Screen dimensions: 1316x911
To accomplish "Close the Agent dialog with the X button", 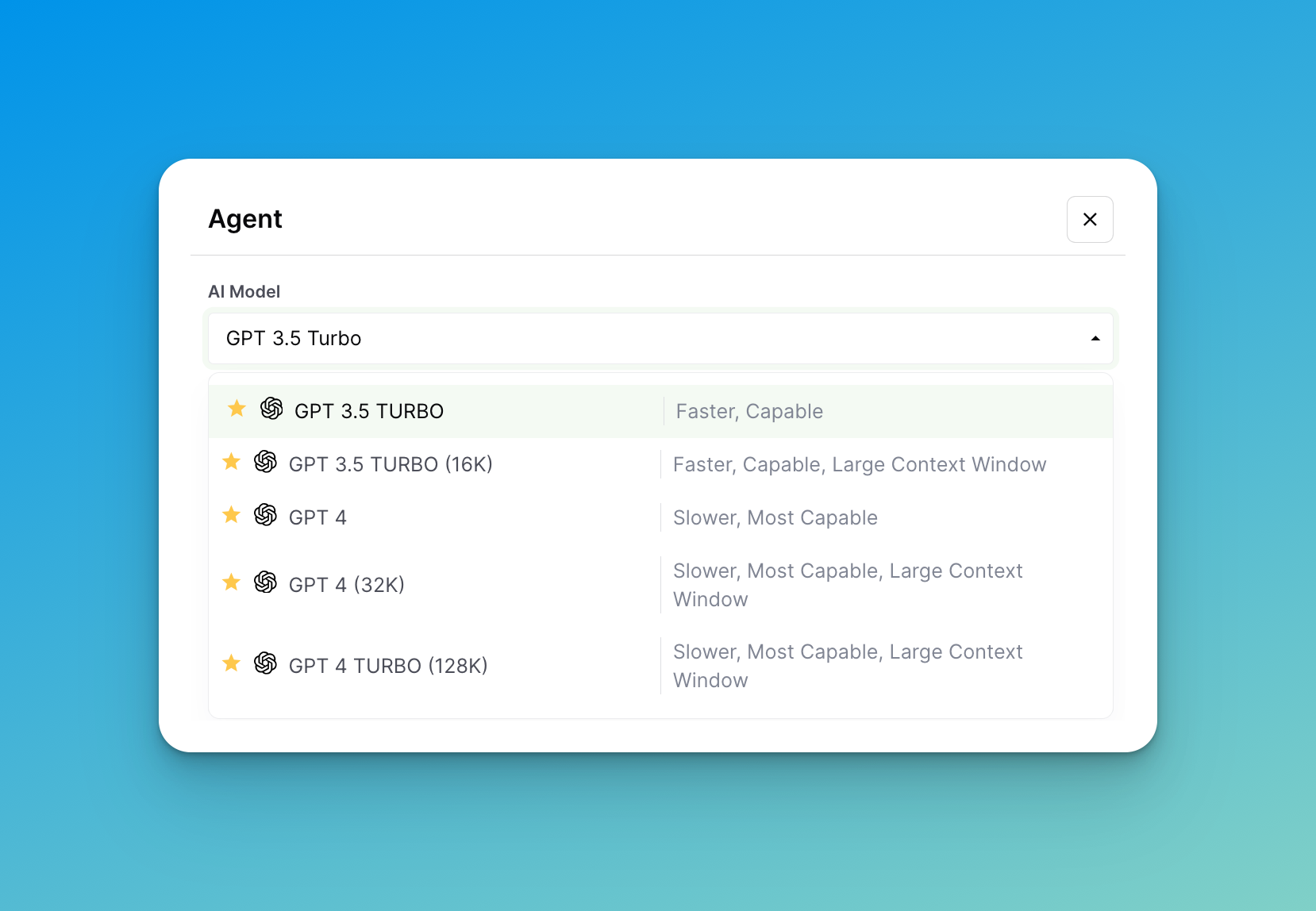I will coord(1089,220).
